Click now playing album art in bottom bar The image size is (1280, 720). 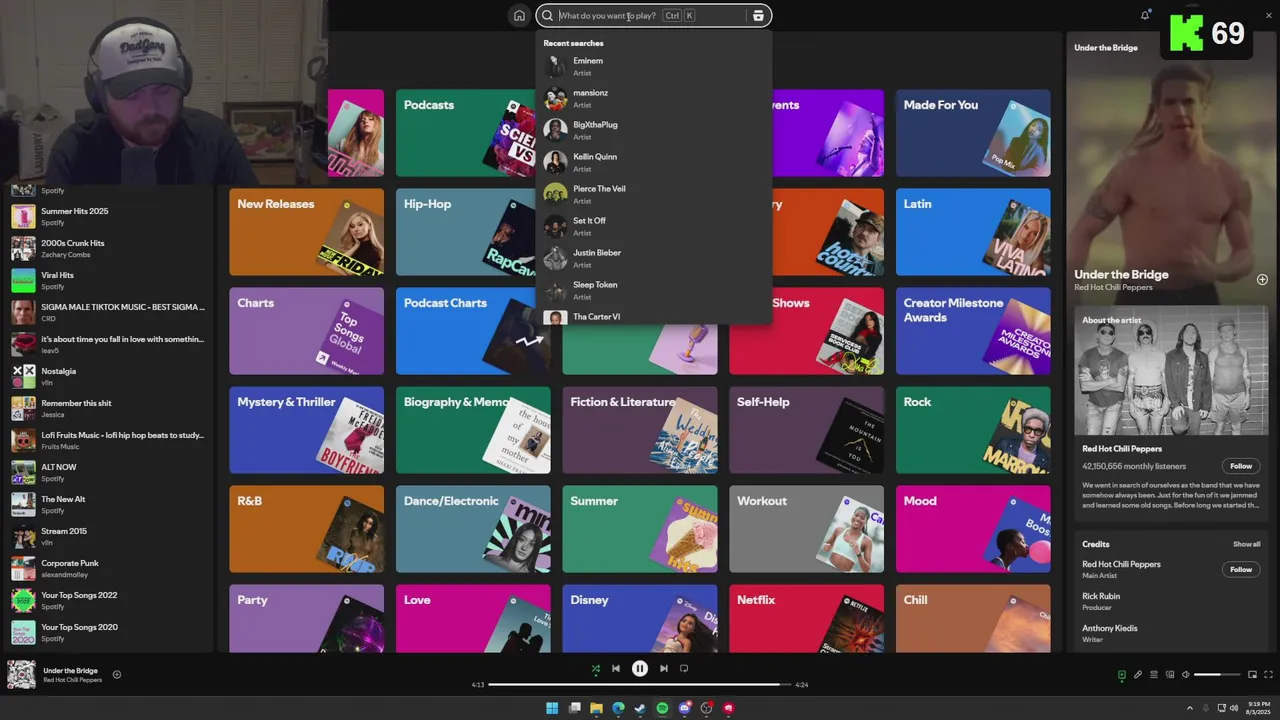click(x=21, y=675)
